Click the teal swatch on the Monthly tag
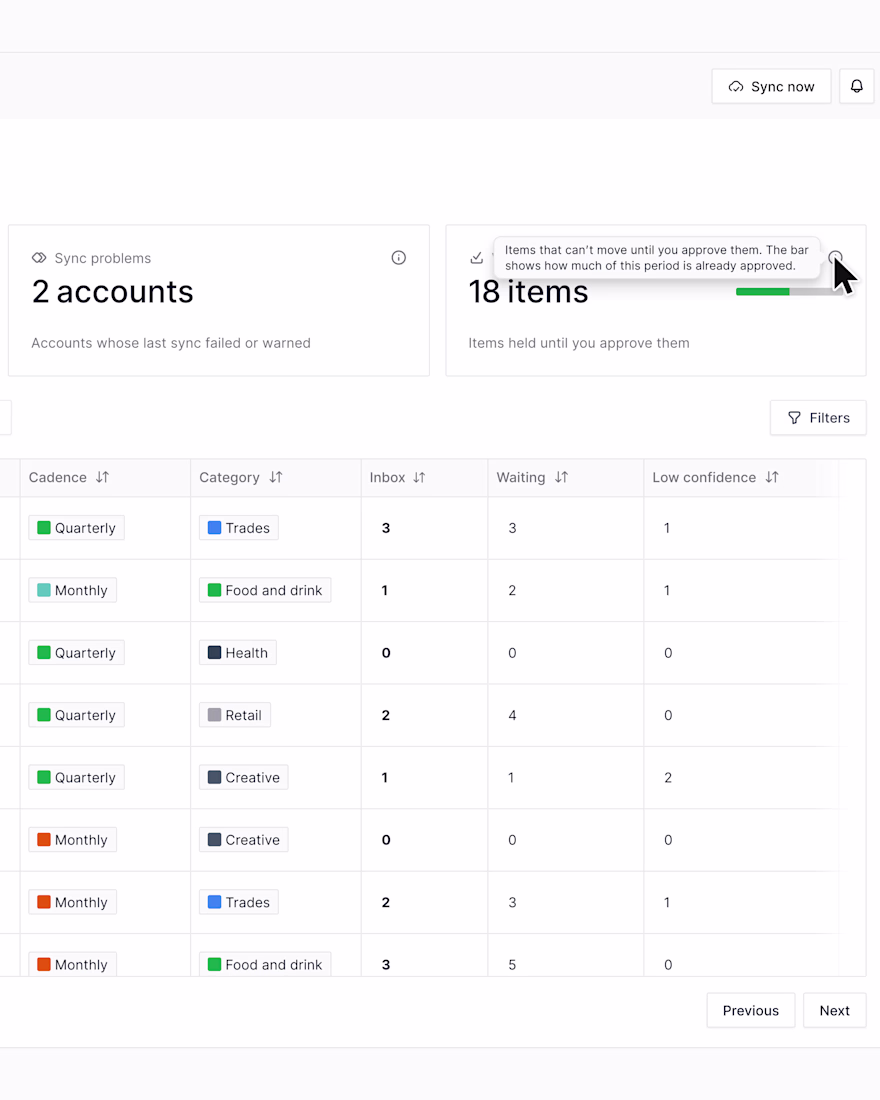The image size is (880, 1100). pyautogui.click(x=44, y=590)
